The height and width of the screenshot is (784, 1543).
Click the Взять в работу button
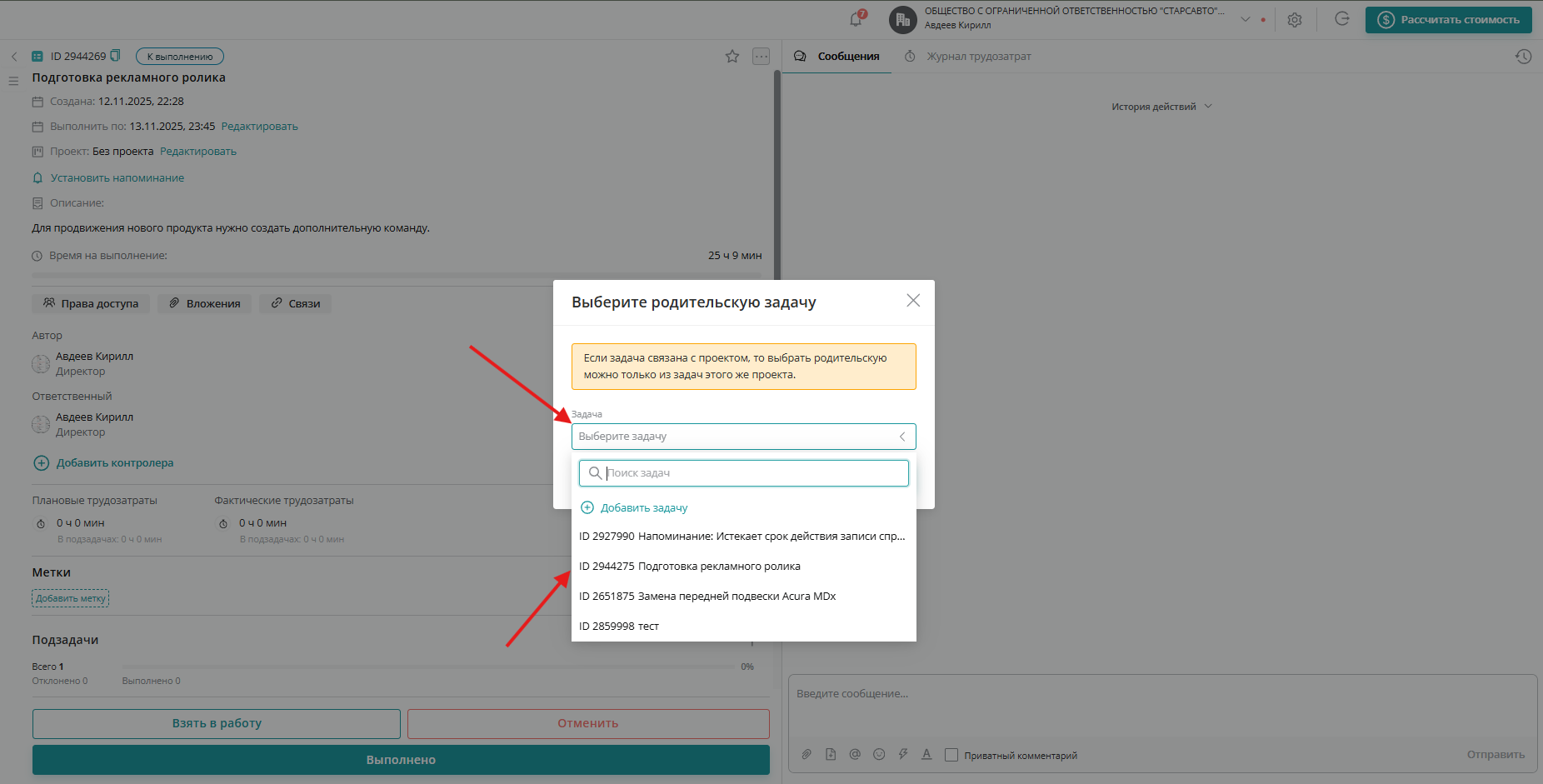(x=217, y=723)
